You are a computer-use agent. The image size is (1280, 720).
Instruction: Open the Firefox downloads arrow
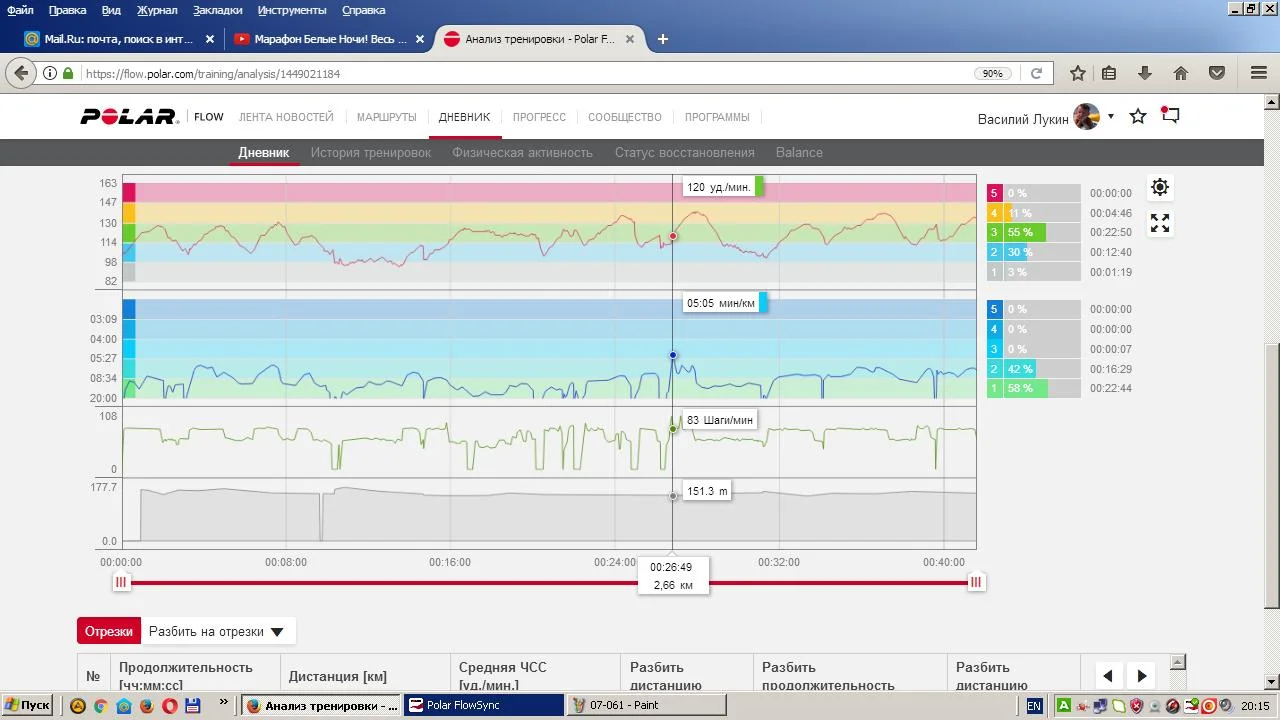pos(1145,73)
